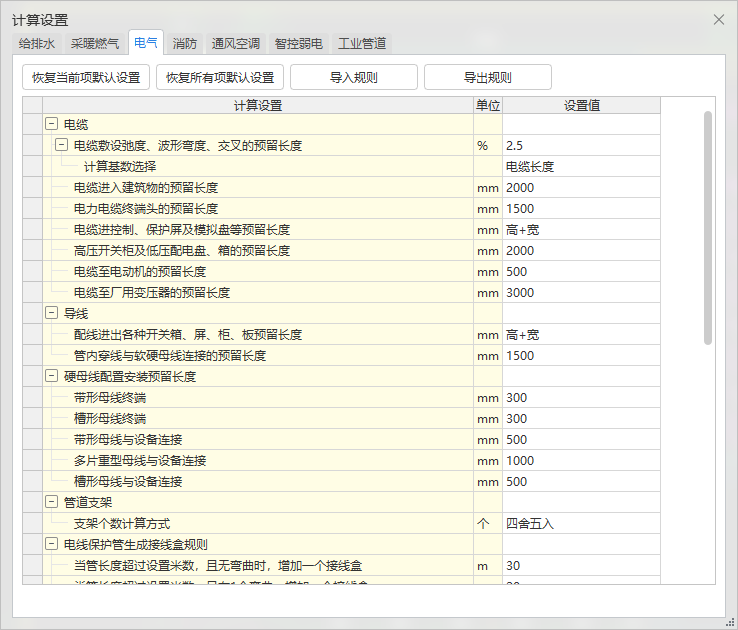The width and height of the screenshot is (738, 630).
Task: Collapse the 电缆敷设弛度、波形弯度 sub-group
Action: coord(61,145)
